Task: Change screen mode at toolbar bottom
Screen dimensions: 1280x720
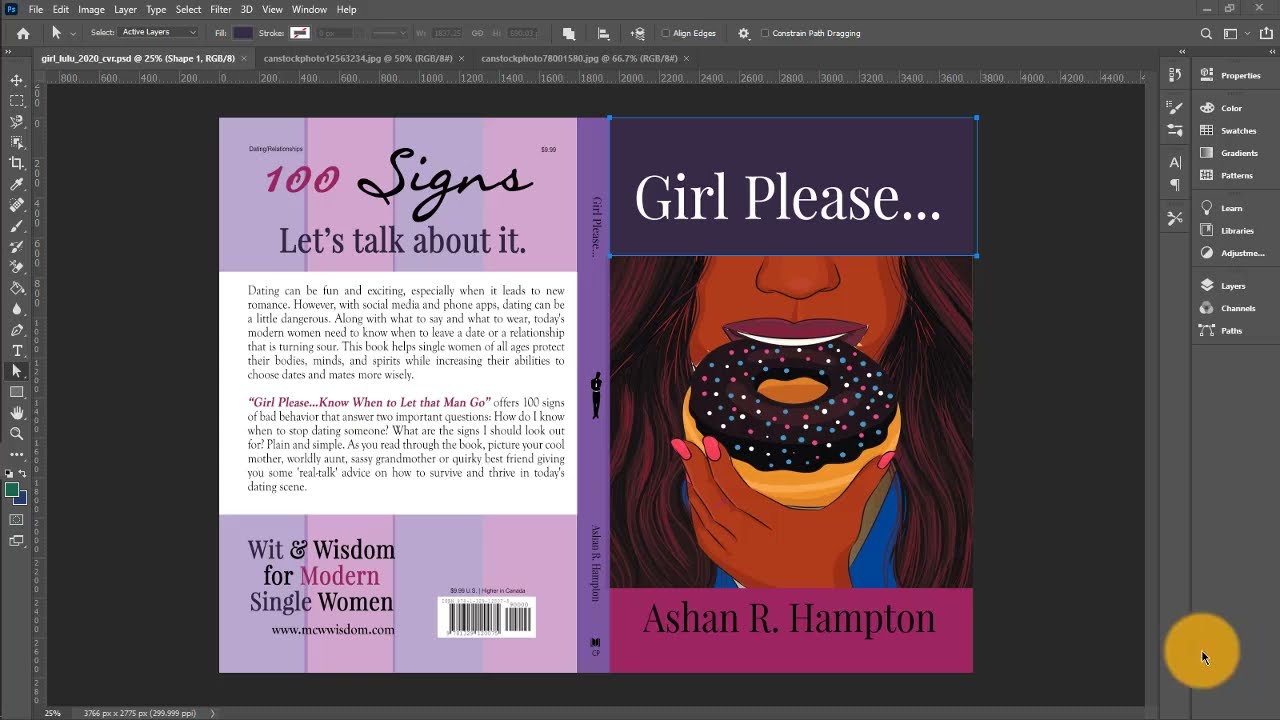Action: coord(16,541)
